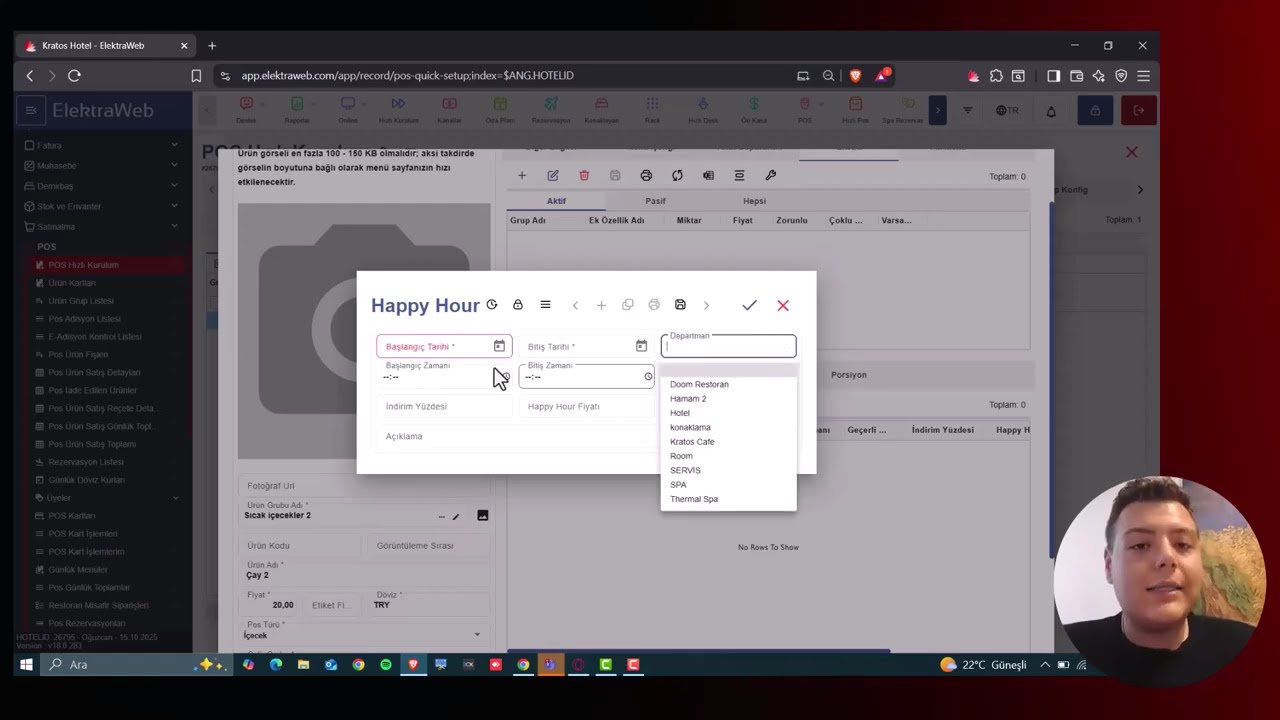Close POS Hızlı Kurulum panel with red X

(x=1131, y=152)
